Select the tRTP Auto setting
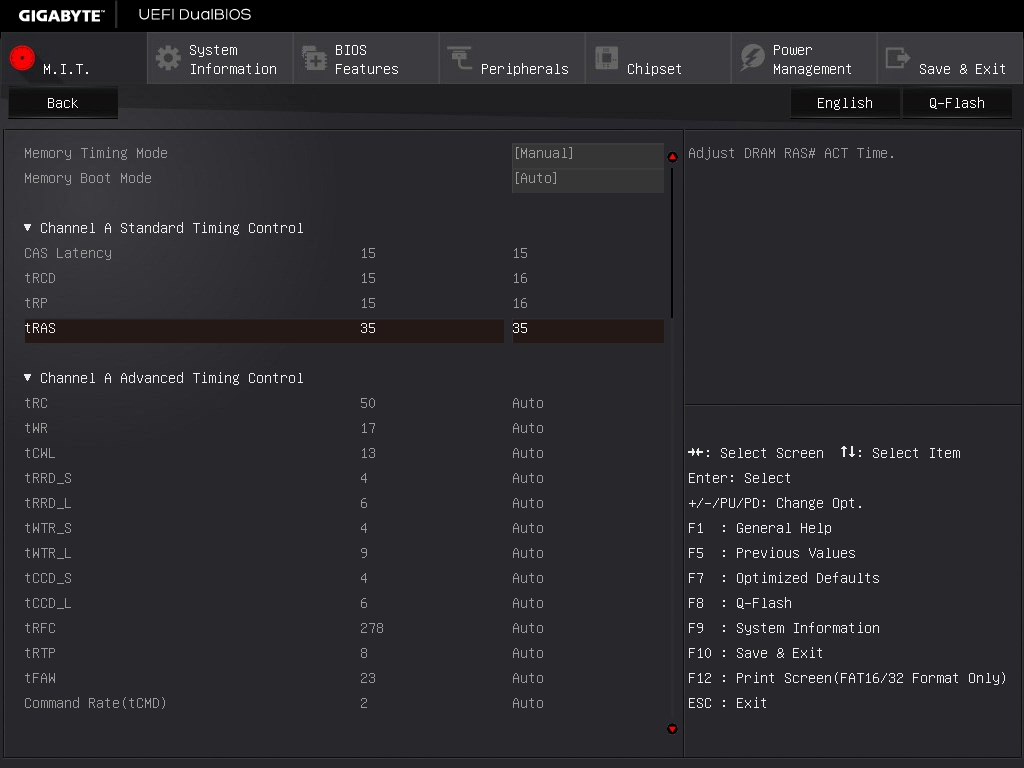This screenshot has width=1024, height=768. [x=528, y=653]
